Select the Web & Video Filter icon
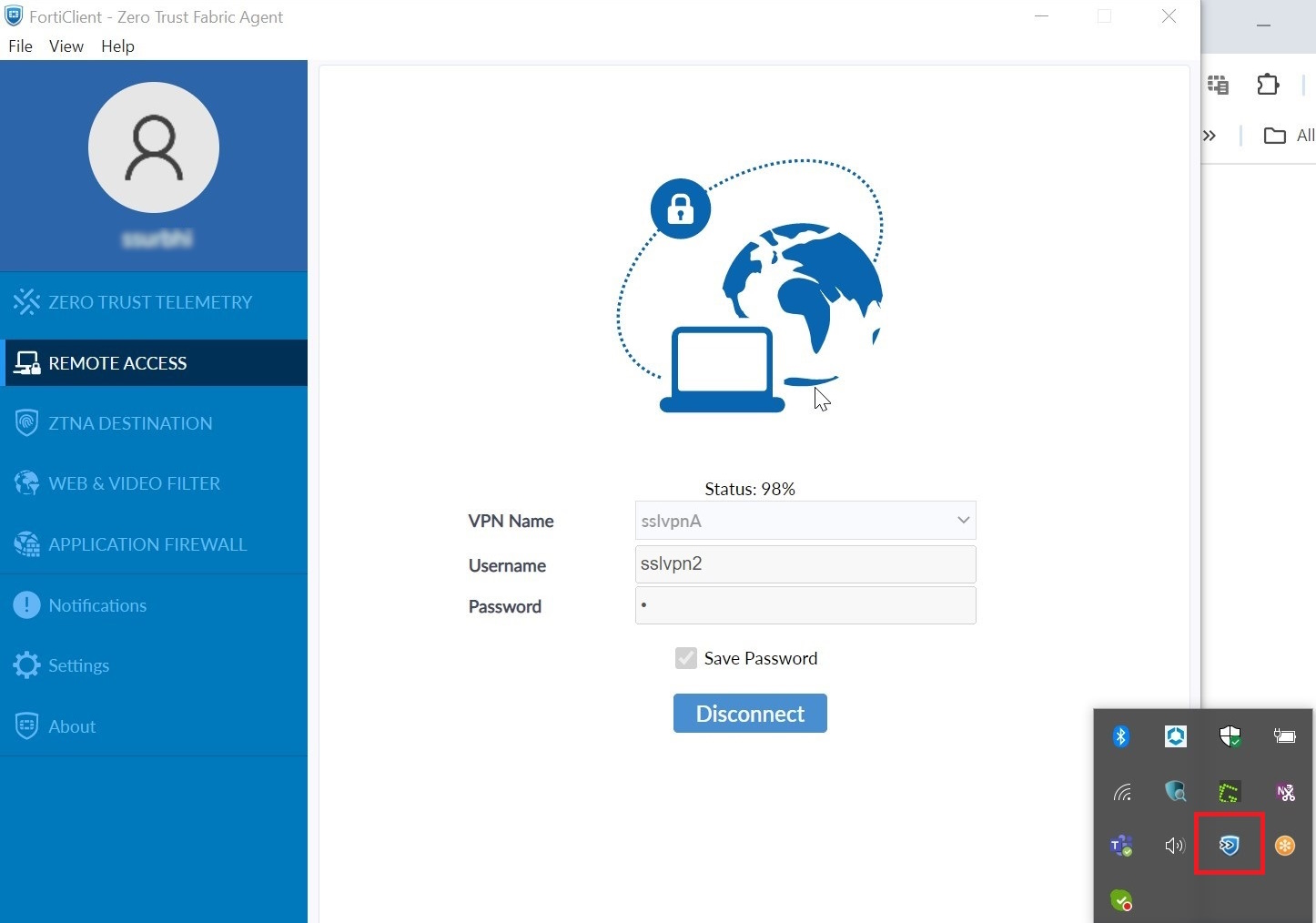Screen dimensions: 1316x923 pyautogui.click(x=26, y=482)
